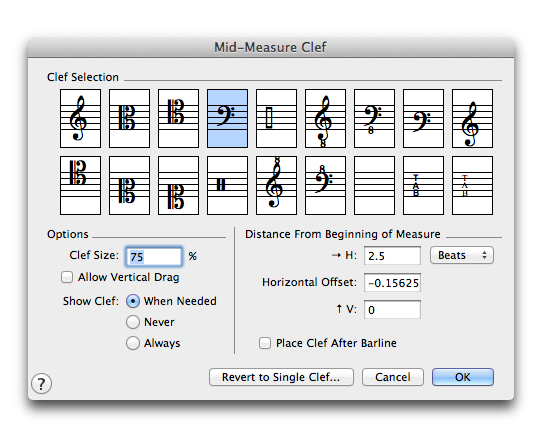This screenshot has height=436, width=542.
Task: Check Place Clef After Barline
Action: pyautogui.click(x=265, y=343)
